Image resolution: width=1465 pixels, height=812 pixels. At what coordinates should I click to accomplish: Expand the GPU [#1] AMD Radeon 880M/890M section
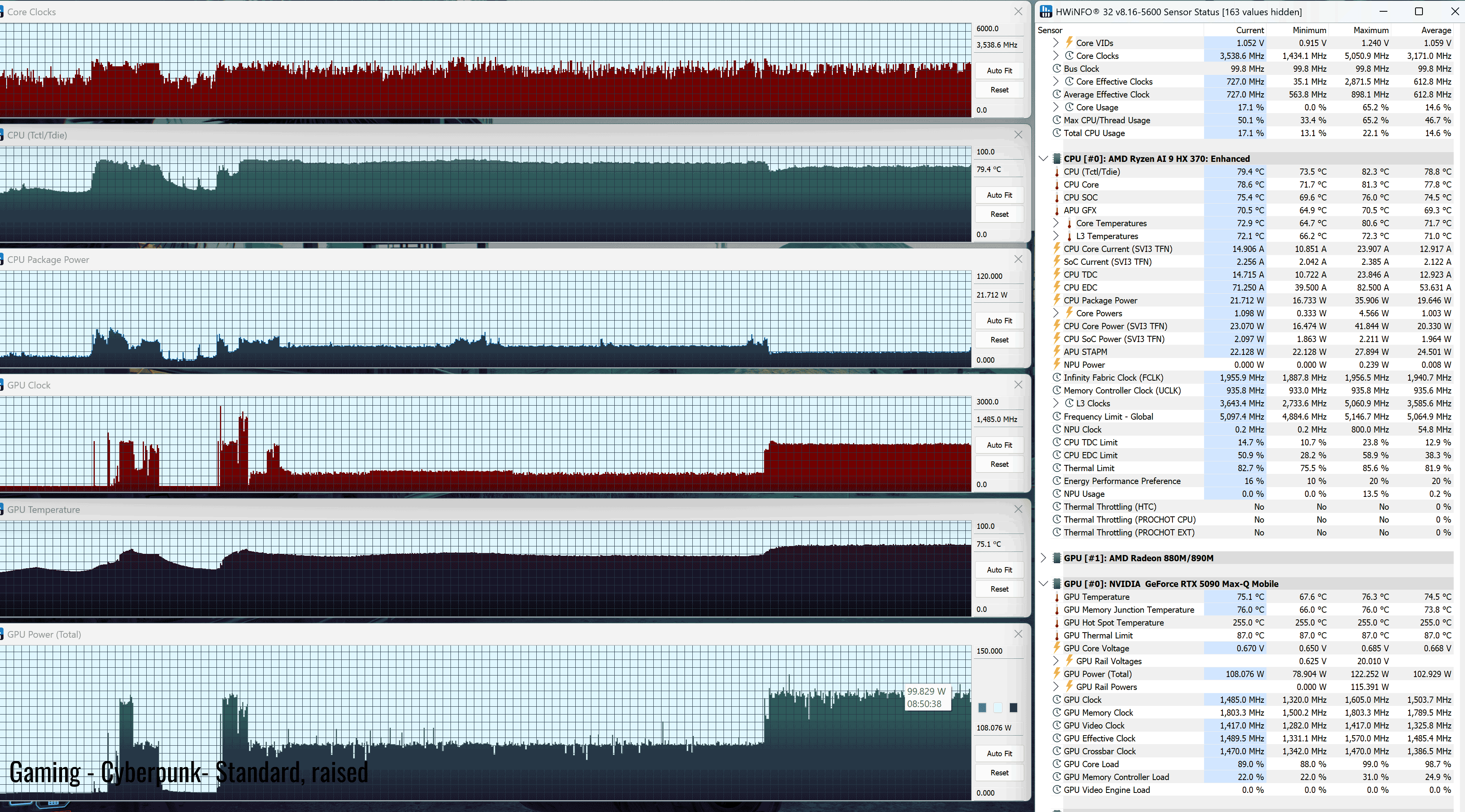[x=1043, y=558]
